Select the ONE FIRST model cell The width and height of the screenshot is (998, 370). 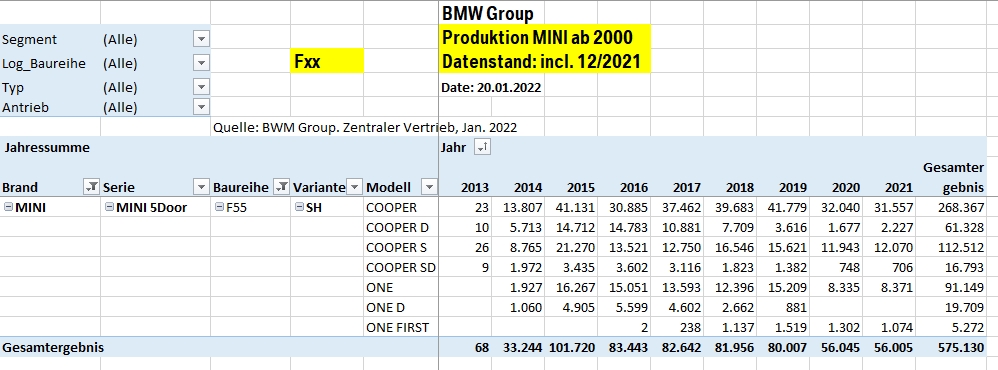click(401, 328)
